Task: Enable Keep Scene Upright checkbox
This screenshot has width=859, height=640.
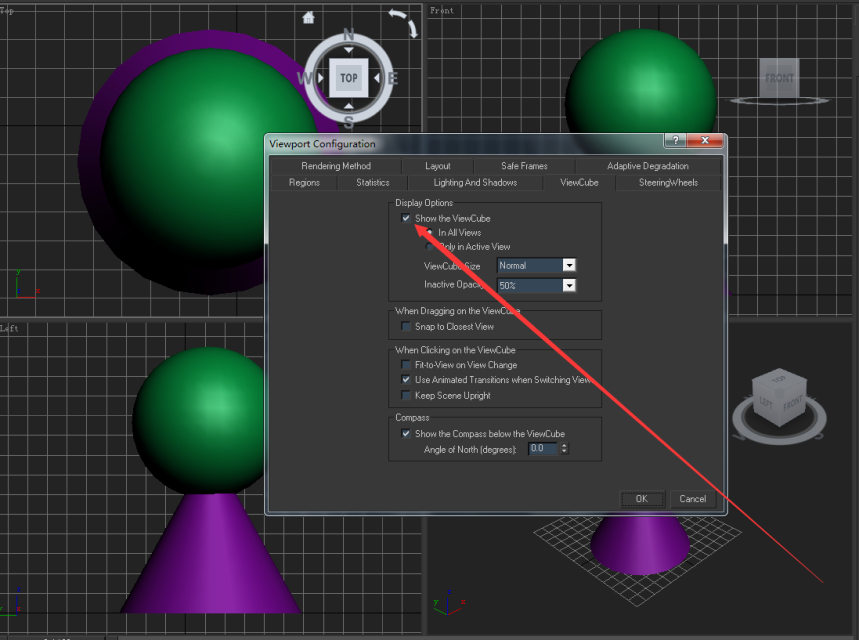Action: [x=406, y=396]
